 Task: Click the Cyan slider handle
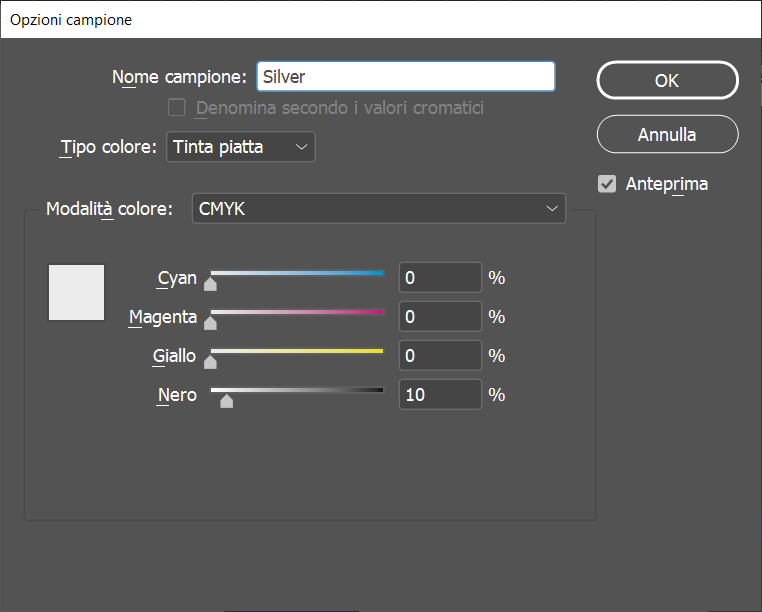210,284
